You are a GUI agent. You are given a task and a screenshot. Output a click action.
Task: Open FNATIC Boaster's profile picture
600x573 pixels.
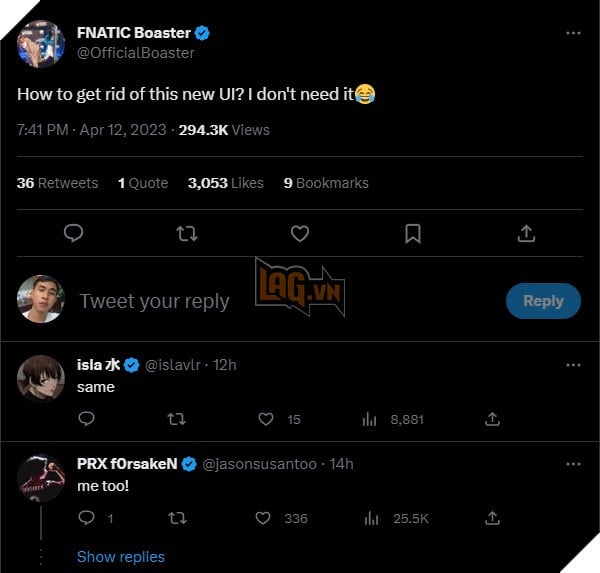[x=41, y=43]
